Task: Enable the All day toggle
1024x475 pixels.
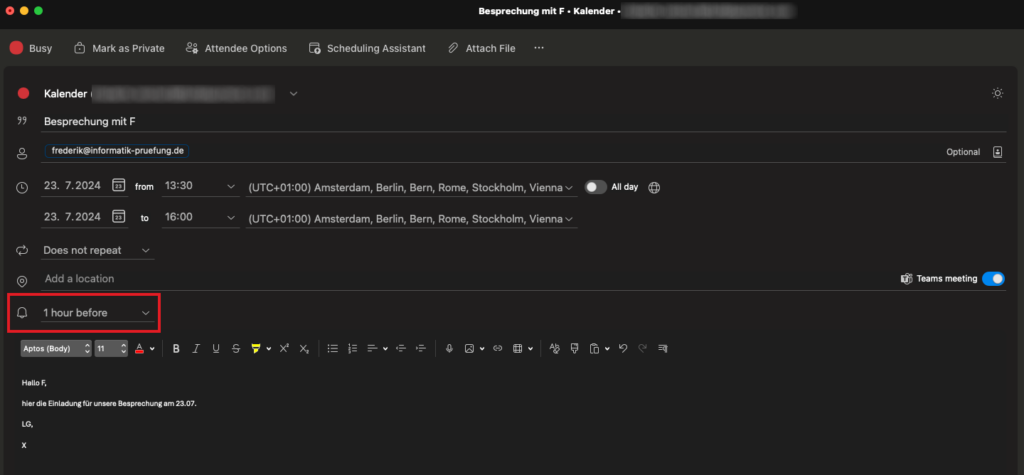Action: coord(596,187)
